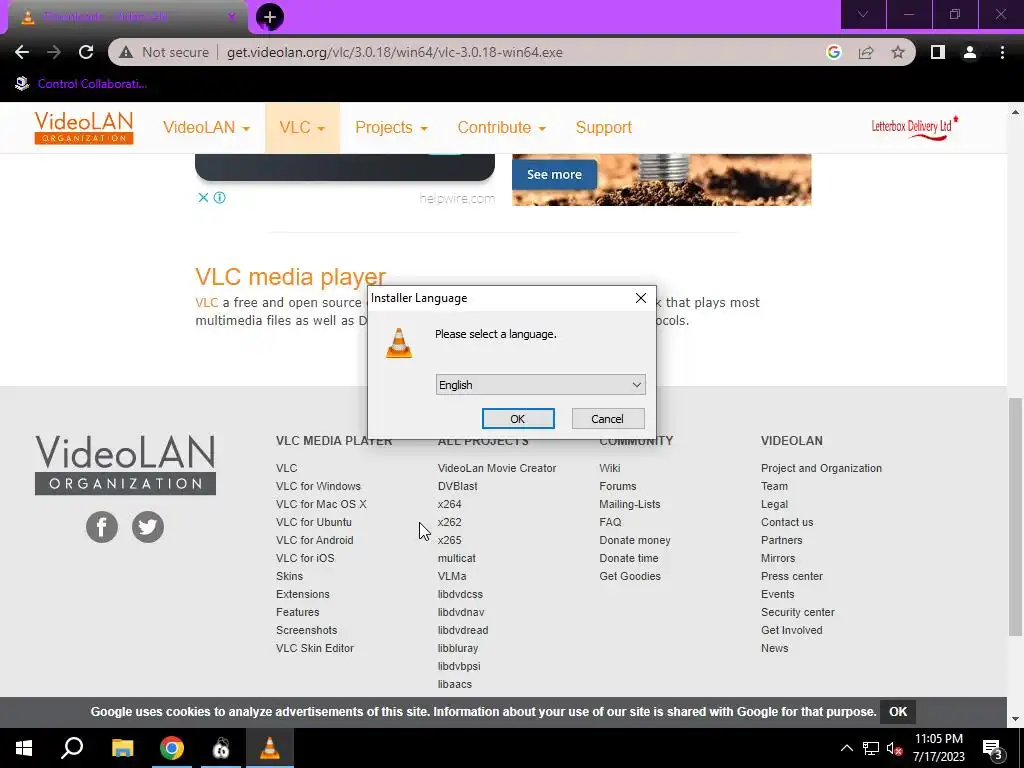Viewport: 1024px width, 768px height.
Task: Click Cancel in Installer Language dialog
Action: 607,419
